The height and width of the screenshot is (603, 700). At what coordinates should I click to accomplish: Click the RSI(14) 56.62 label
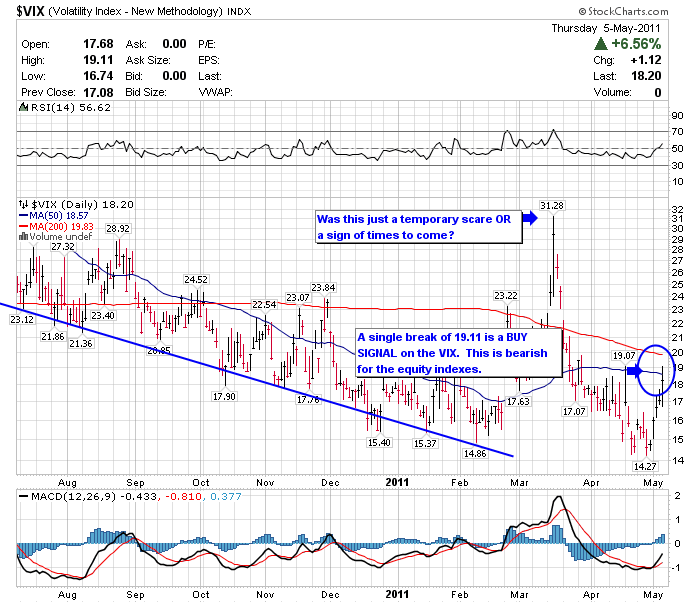pos(71,108)
